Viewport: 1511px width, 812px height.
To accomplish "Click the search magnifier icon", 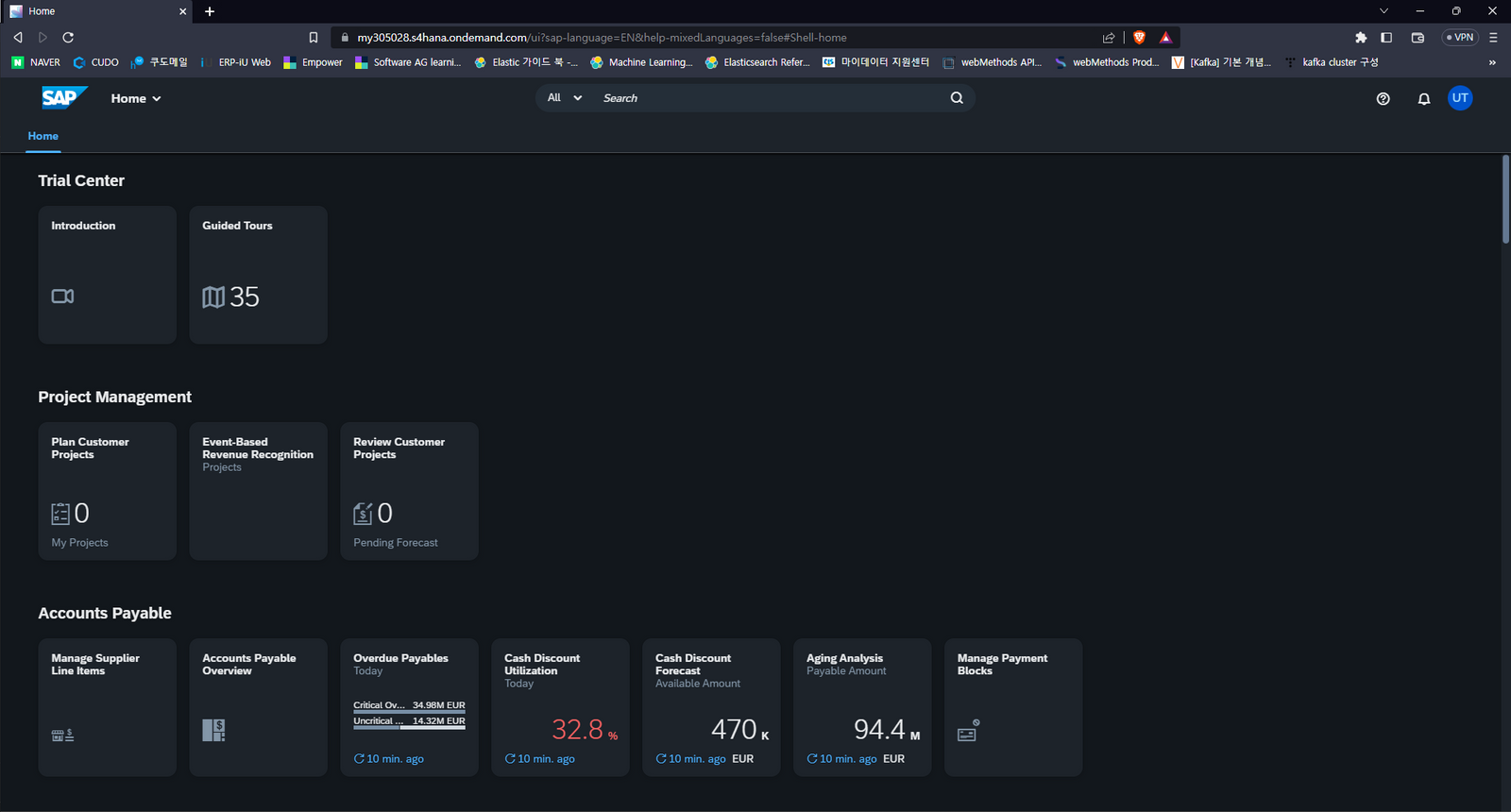I will pyautogui.click(x=957, y=98).
